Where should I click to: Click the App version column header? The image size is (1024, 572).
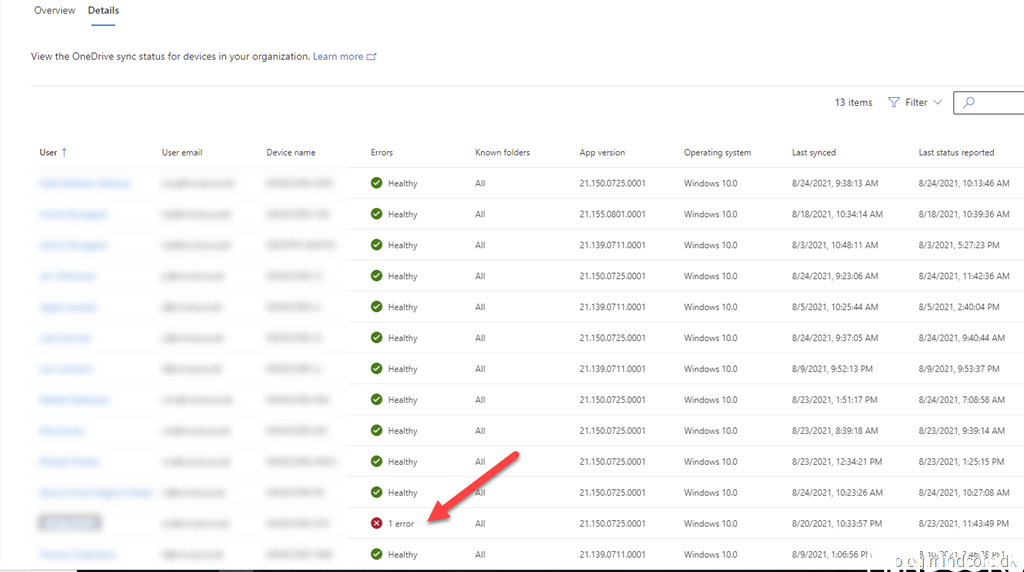[602, 152]
